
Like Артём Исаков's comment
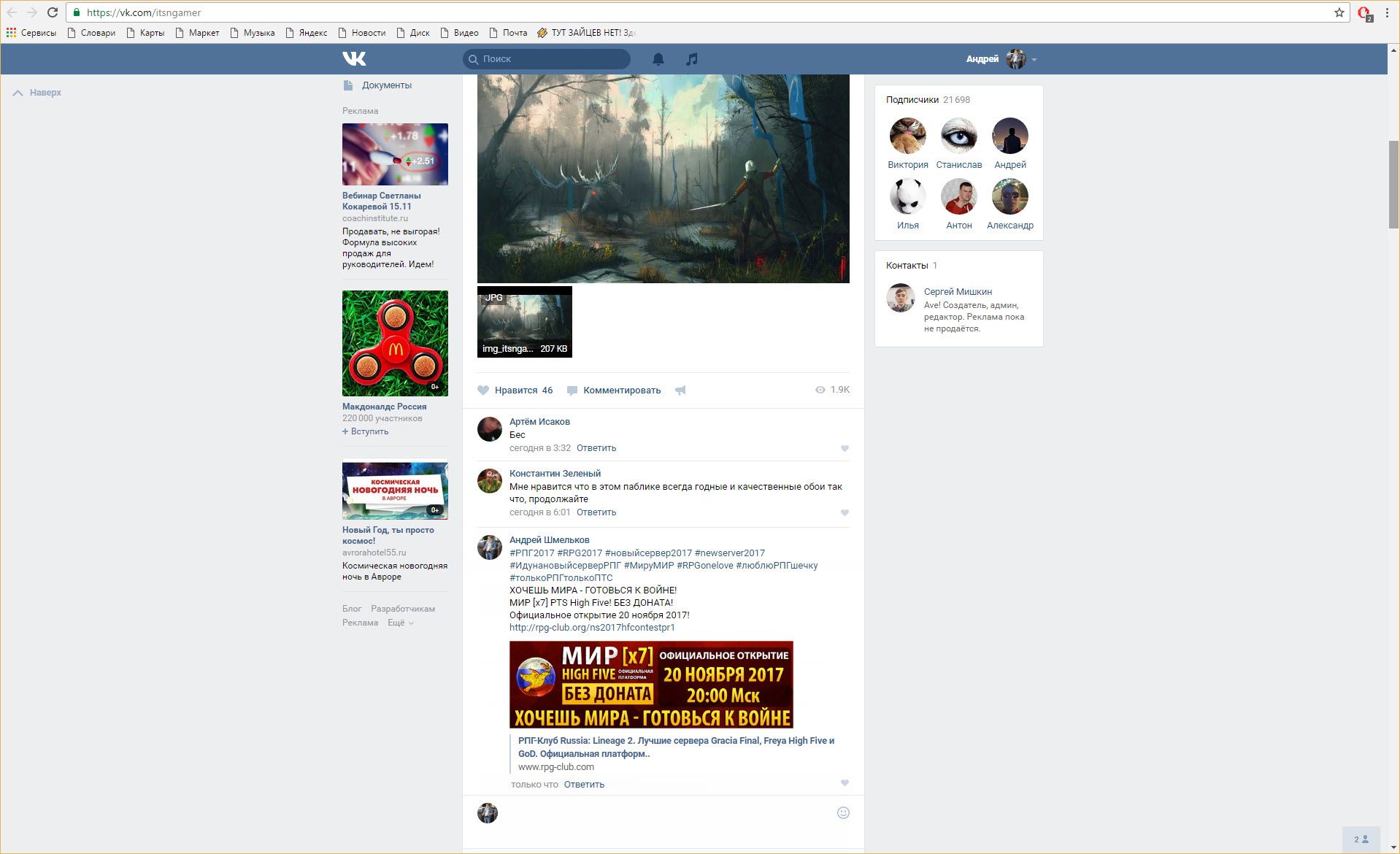[845, 449]
